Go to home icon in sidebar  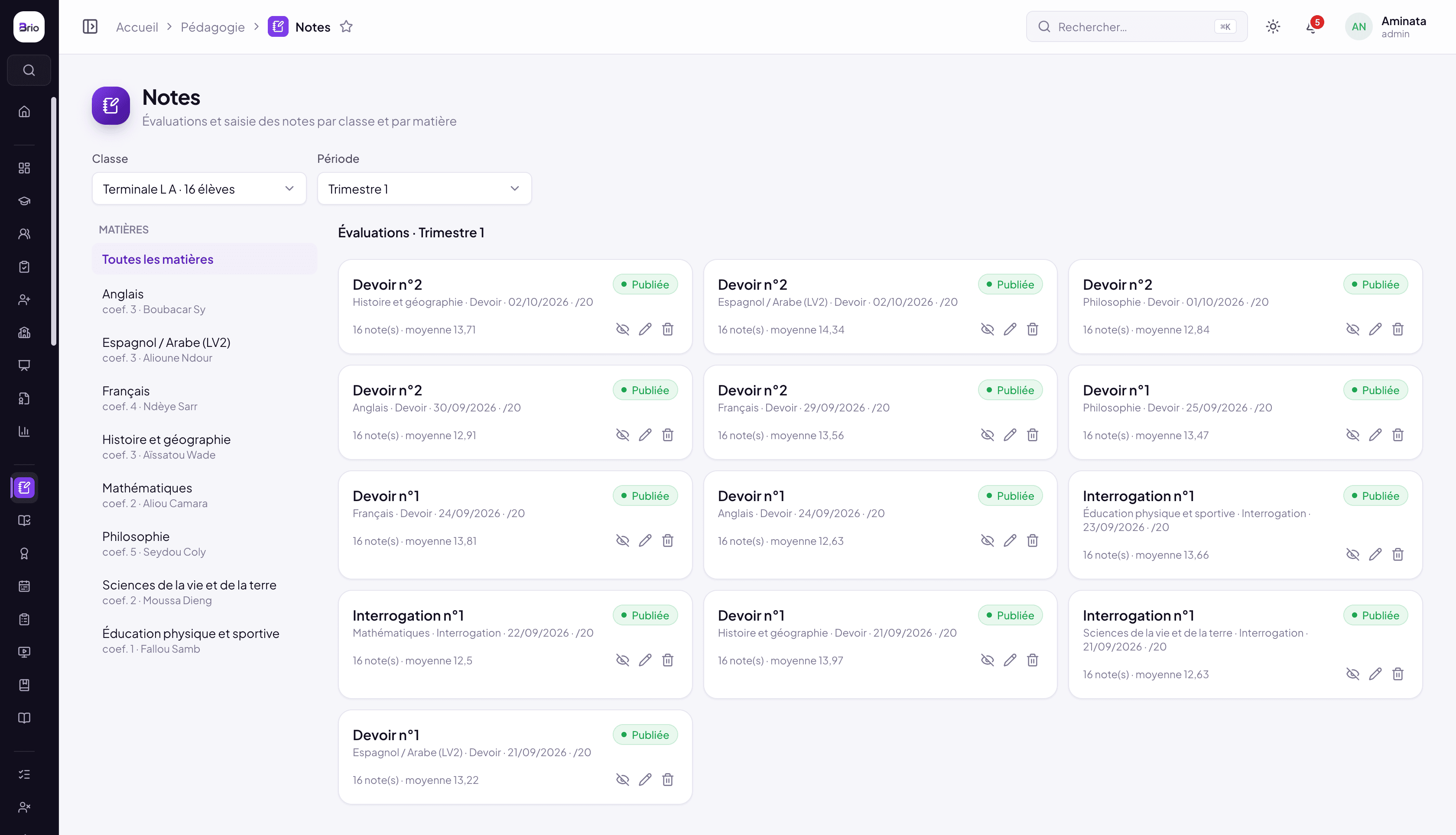pyautogui.click(x=24, y=111)
